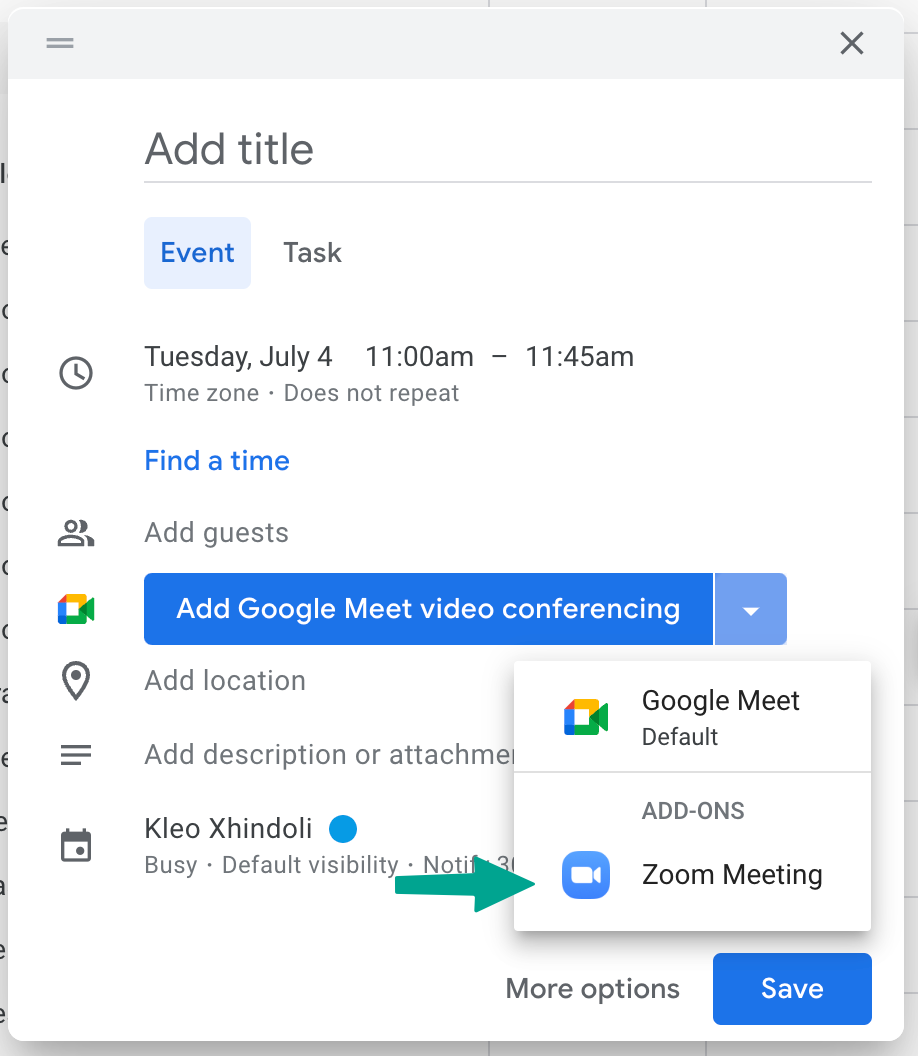The image size is (918, 1056).
Task: Select the Add guests people icon
Action: (75, 533)
